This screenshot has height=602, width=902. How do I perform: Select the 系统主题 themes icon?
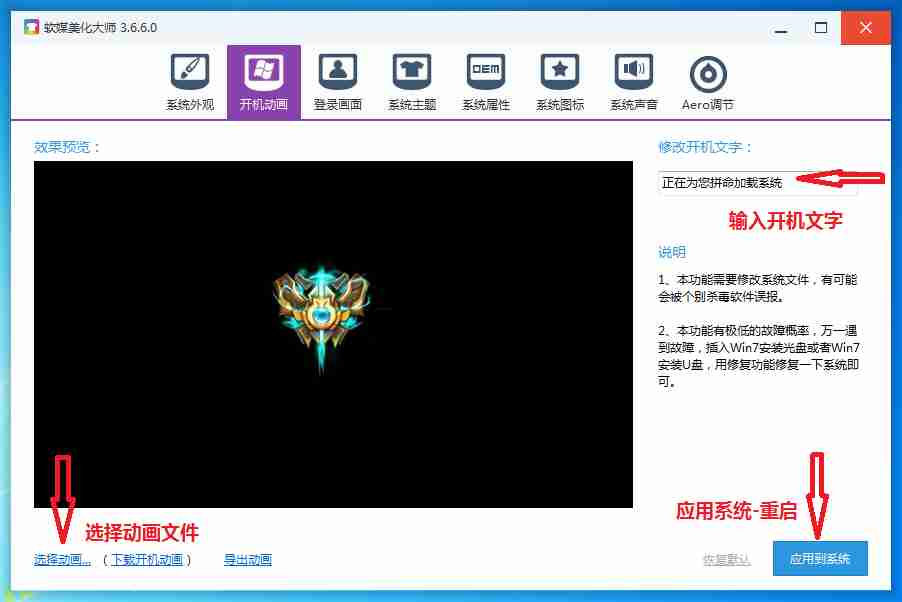tap(411, 80)
